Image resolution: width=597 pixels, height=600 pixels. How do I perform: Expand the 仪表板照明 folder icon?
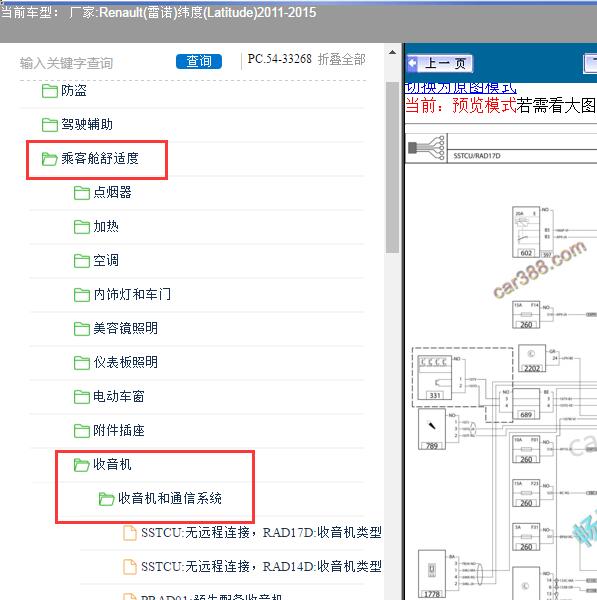82,363
